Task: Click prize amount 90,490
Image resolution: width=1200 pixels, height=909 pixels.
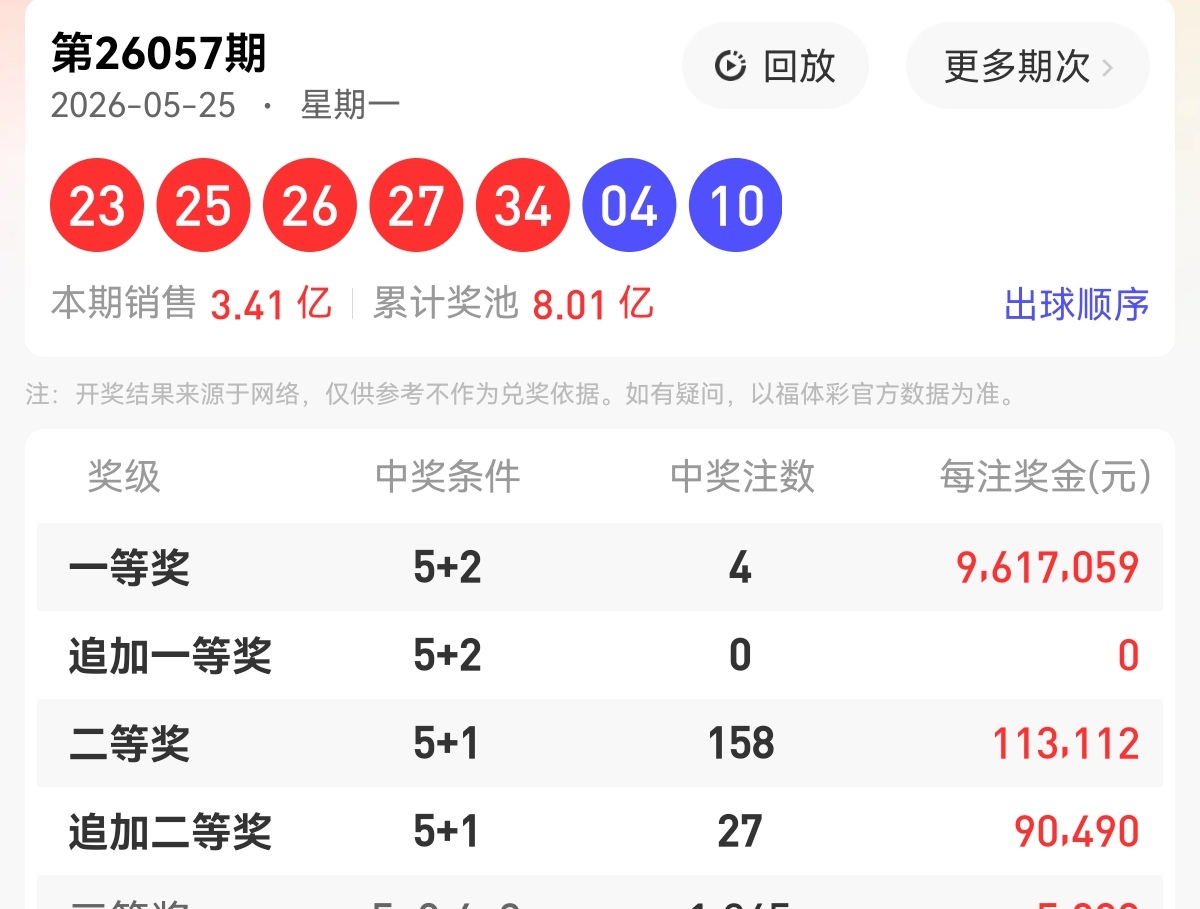Action: tap(1077, 832)
